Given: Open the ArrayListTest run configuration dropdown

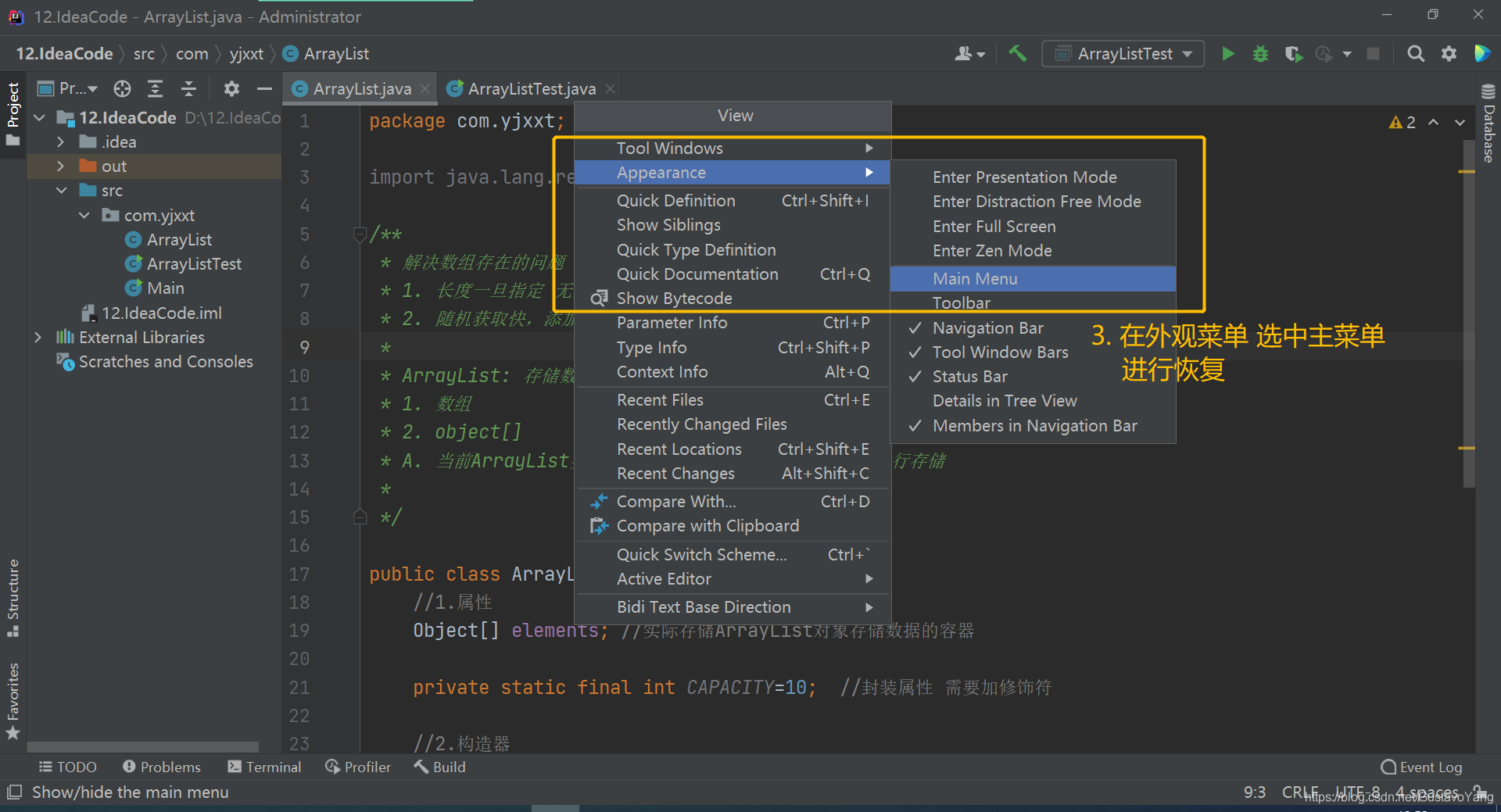Looking at the screenshot, I should [1123, 54].
